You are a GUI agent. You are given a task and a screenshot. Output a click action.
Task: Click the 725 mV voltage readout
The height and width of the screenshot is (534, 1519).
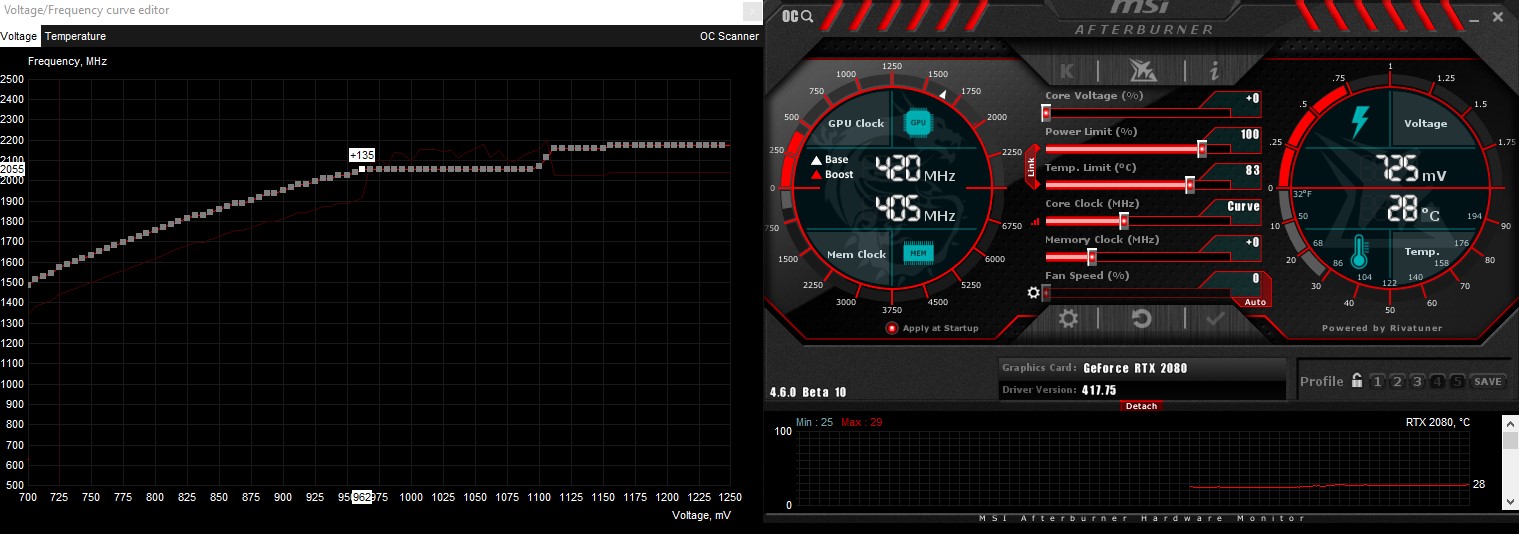coord(1410,169)
